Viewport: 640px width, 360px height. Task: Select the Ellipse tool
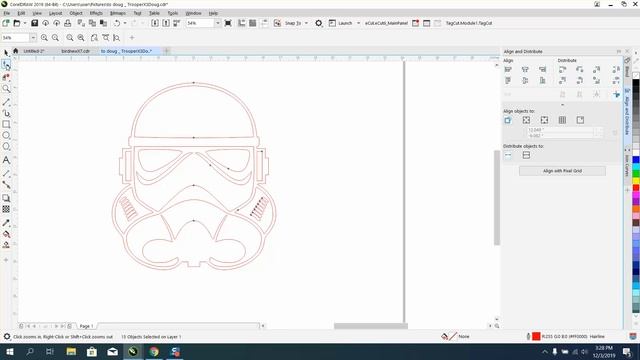pos(6,136)
